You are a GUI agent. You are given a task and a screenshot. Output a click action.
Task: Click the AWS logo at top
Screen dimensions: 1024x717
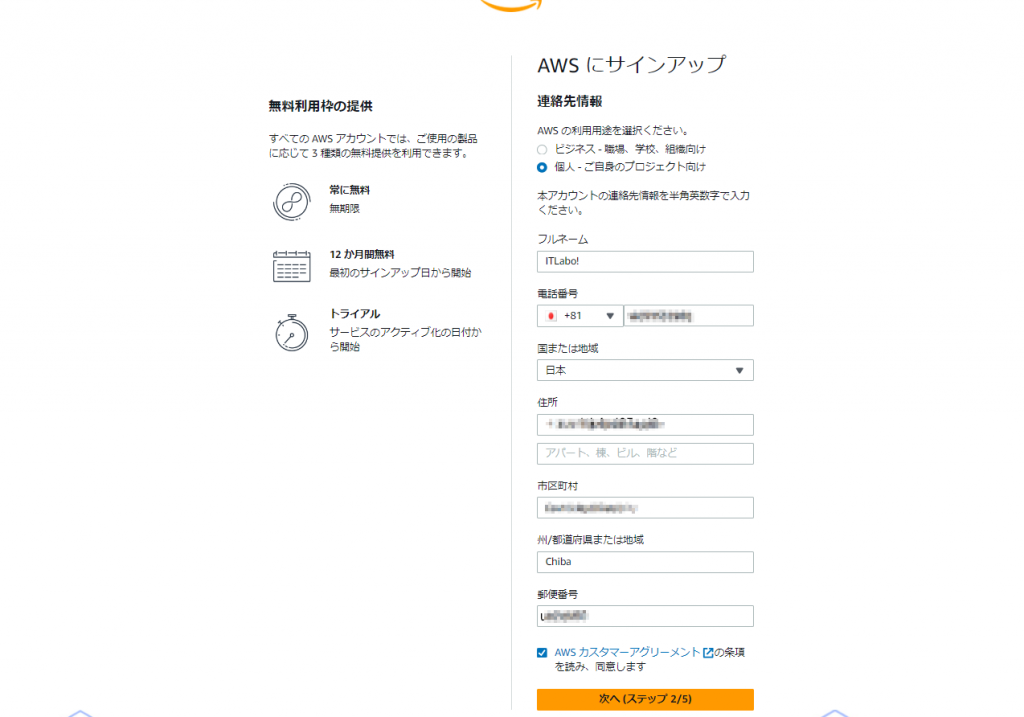coord(511,6)
